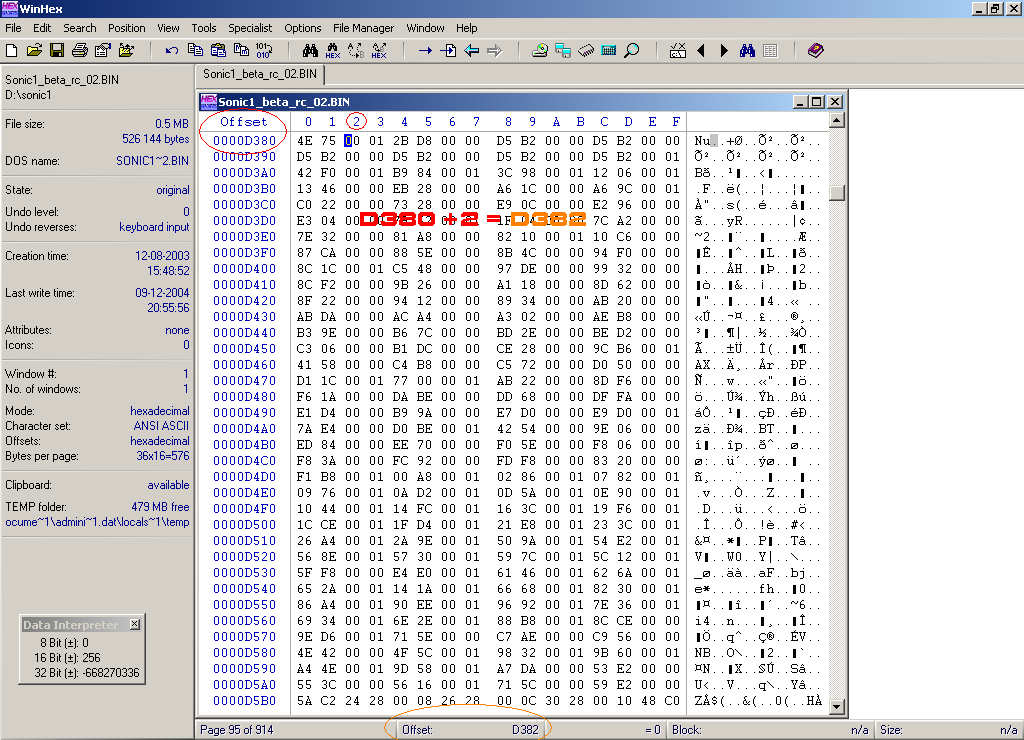
Task: Click status bar Offset D382 field
Action: point(470,730)
